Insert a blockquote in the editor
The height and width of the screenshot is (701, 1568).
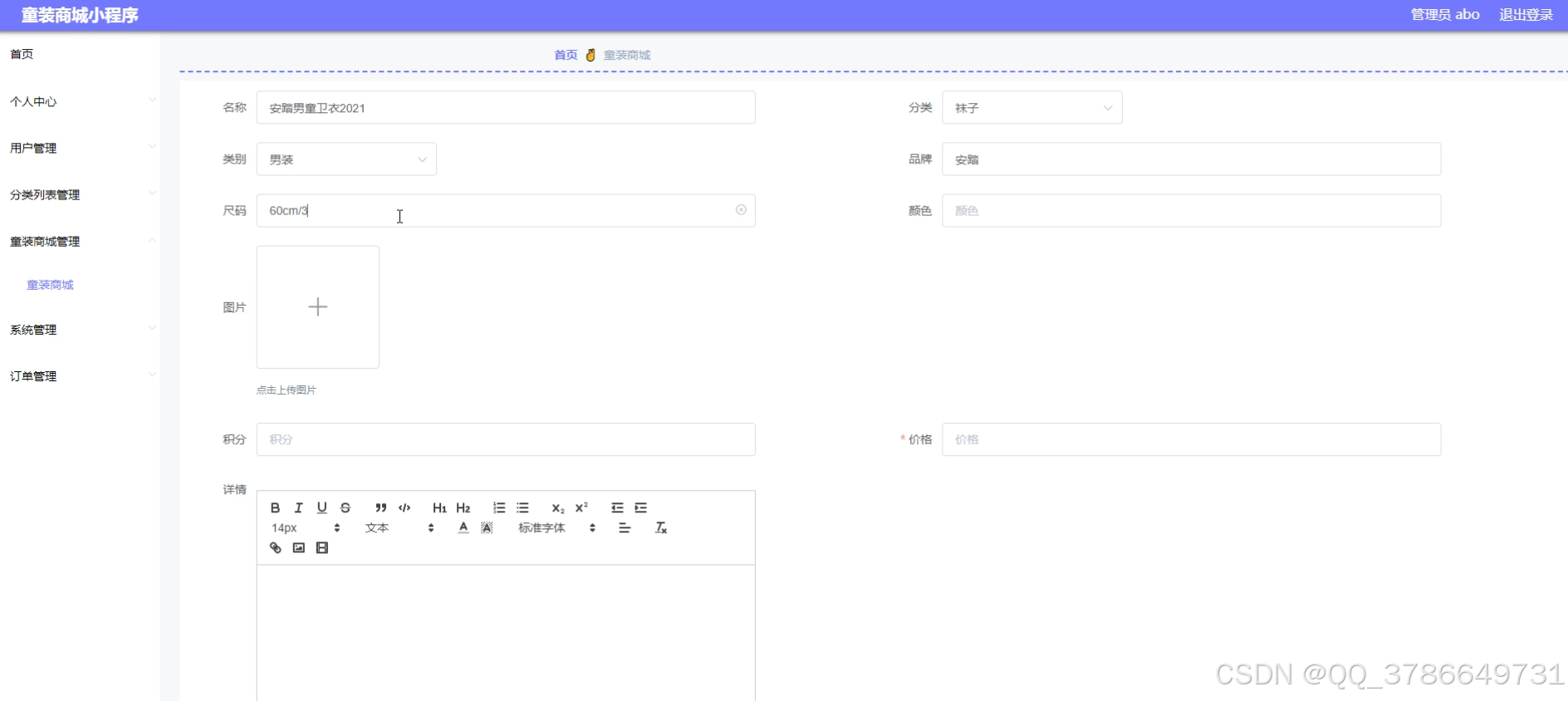(380, 507)
